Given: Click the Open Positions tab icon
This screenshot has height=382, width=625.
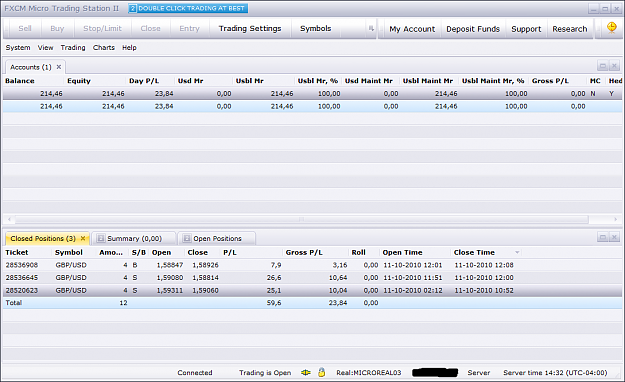Looking at the screenshot, I should [x=187, y=238].
